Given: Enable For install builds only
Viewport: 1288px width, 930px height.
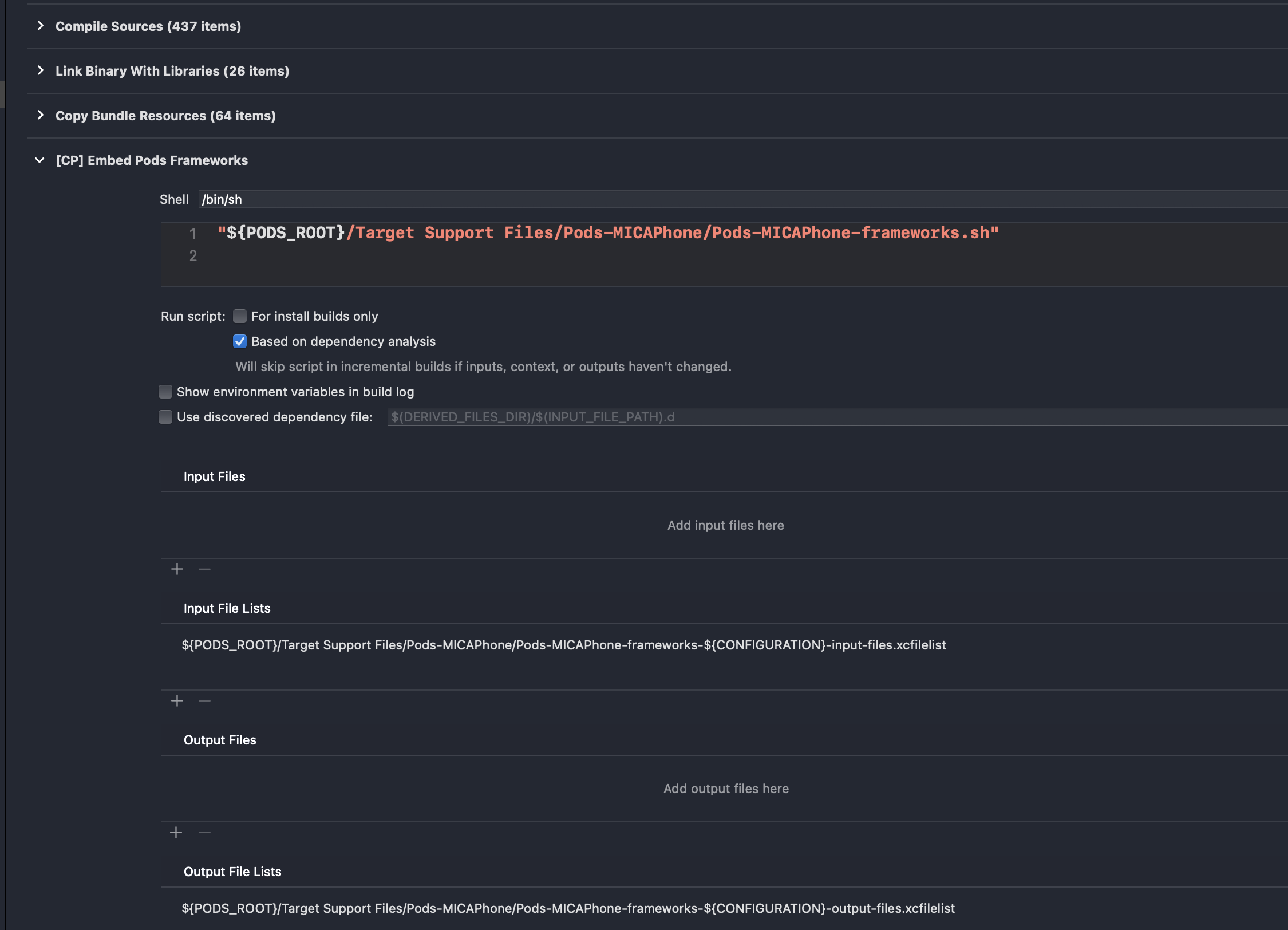Looking at the screenshot, I should pyautogui.click(x=240, y=316).
